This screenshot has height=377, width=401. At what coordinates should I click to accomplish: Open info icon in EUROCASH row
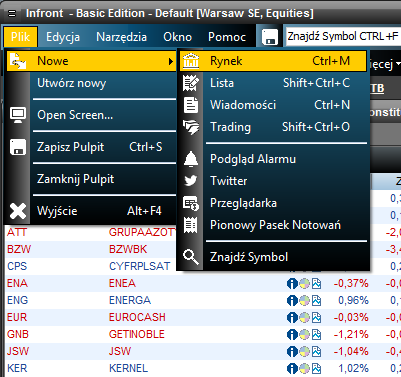tap(292, 318)
